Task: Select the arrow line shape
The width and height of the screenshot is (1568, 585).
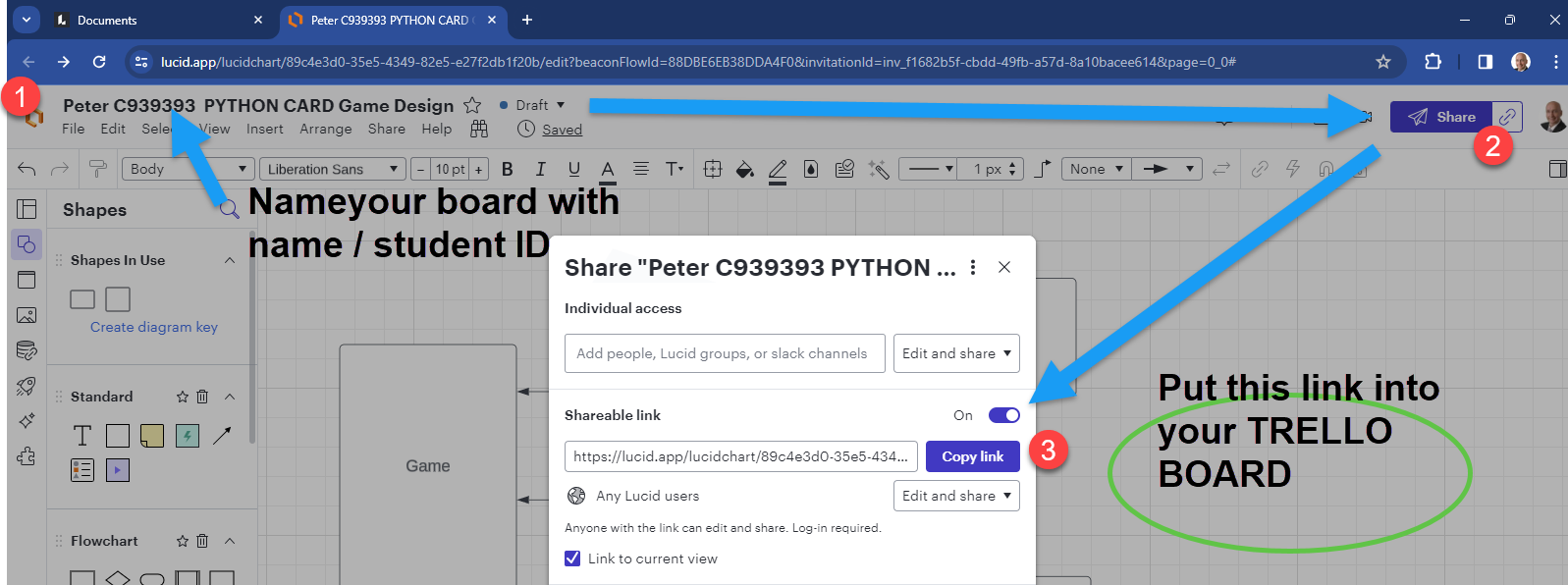Action: point(222,435)
